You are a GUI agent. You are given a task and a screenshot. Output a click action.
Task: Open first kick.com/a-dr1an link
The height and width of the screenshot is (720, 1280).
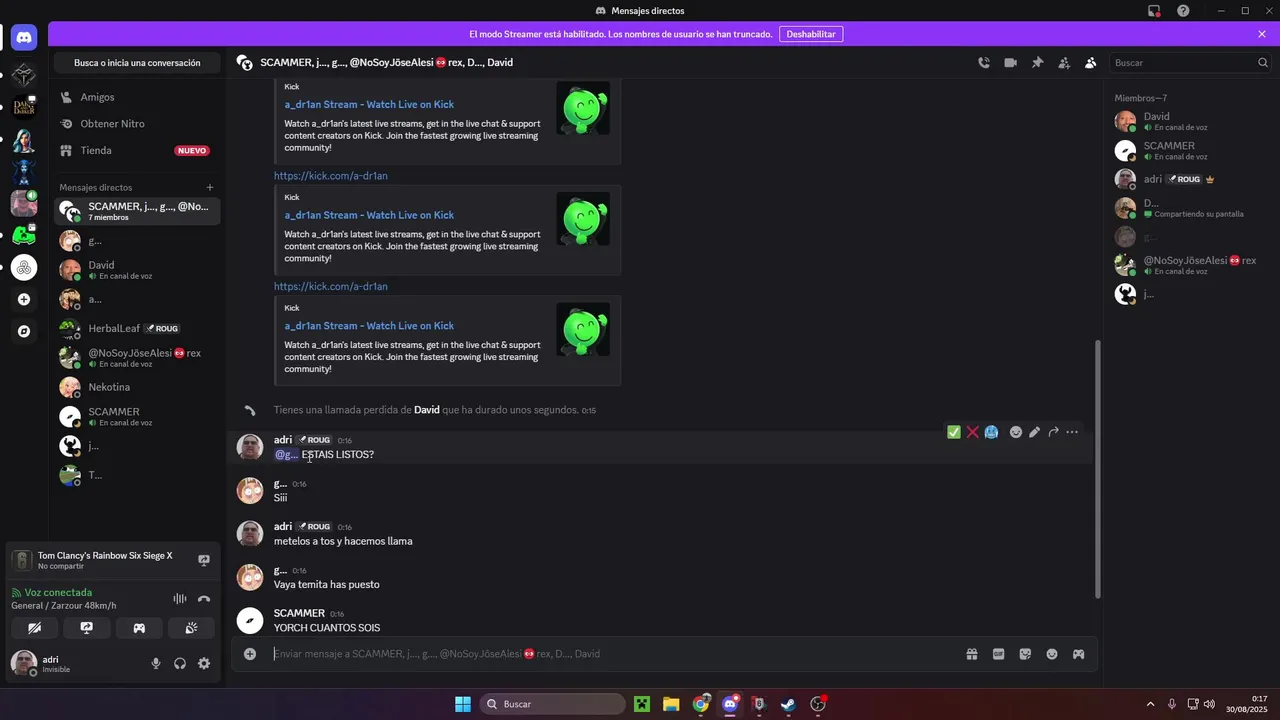tap(331, 176)
